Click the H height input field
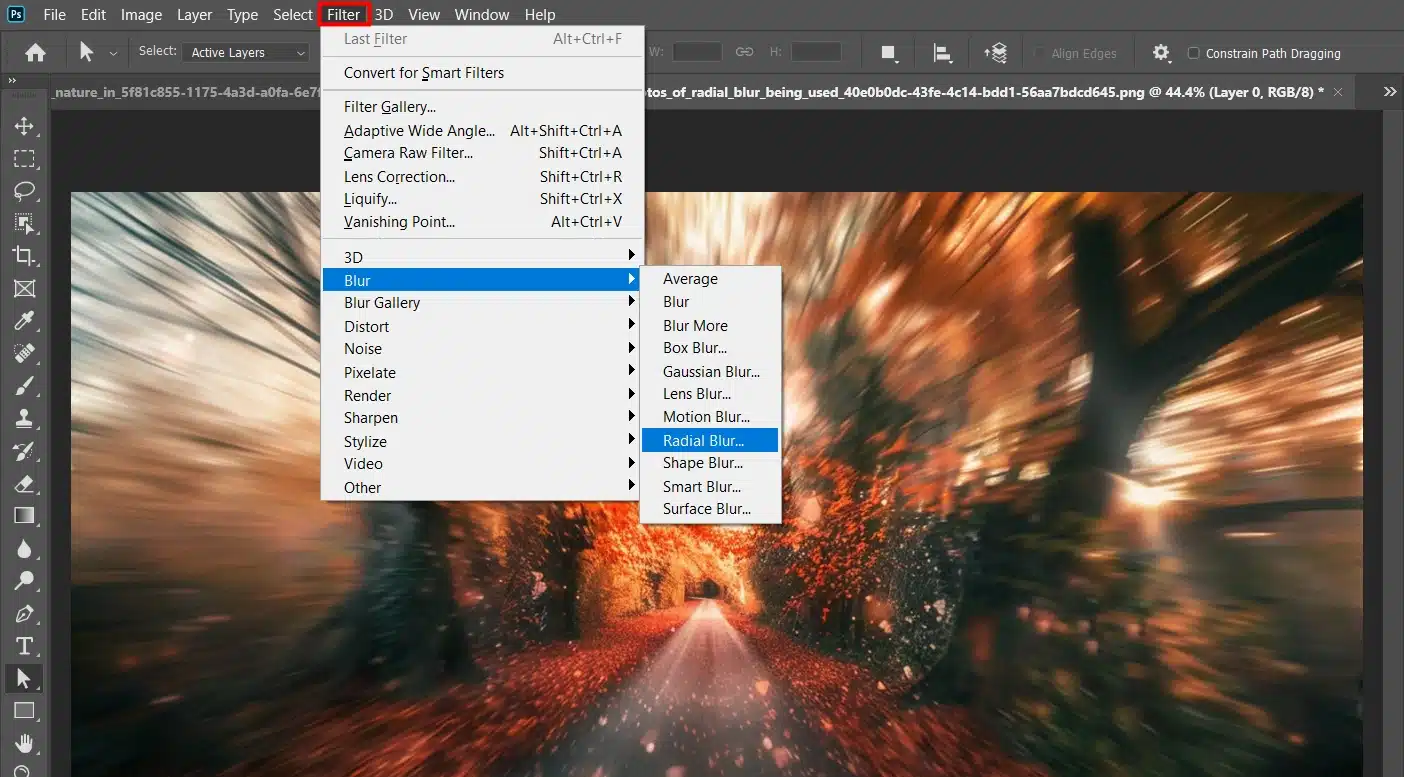 coord(816,52)
